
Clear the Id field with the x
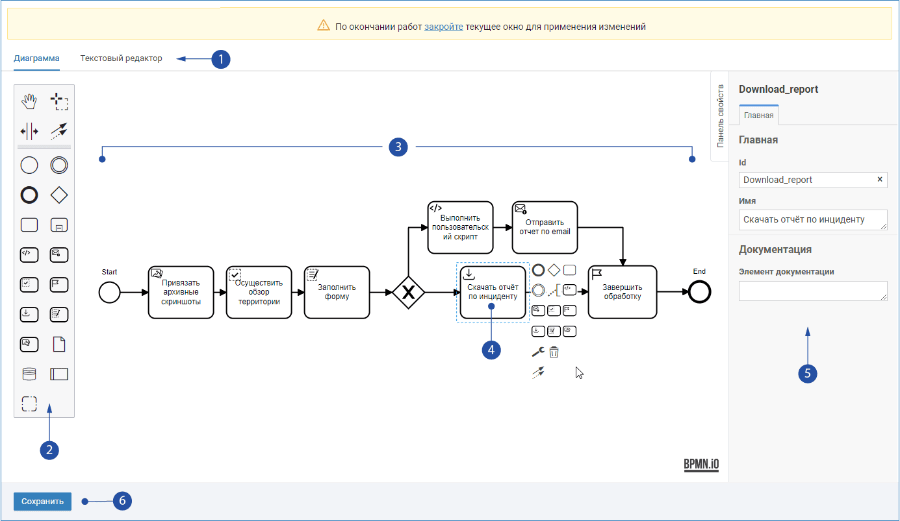880,180
